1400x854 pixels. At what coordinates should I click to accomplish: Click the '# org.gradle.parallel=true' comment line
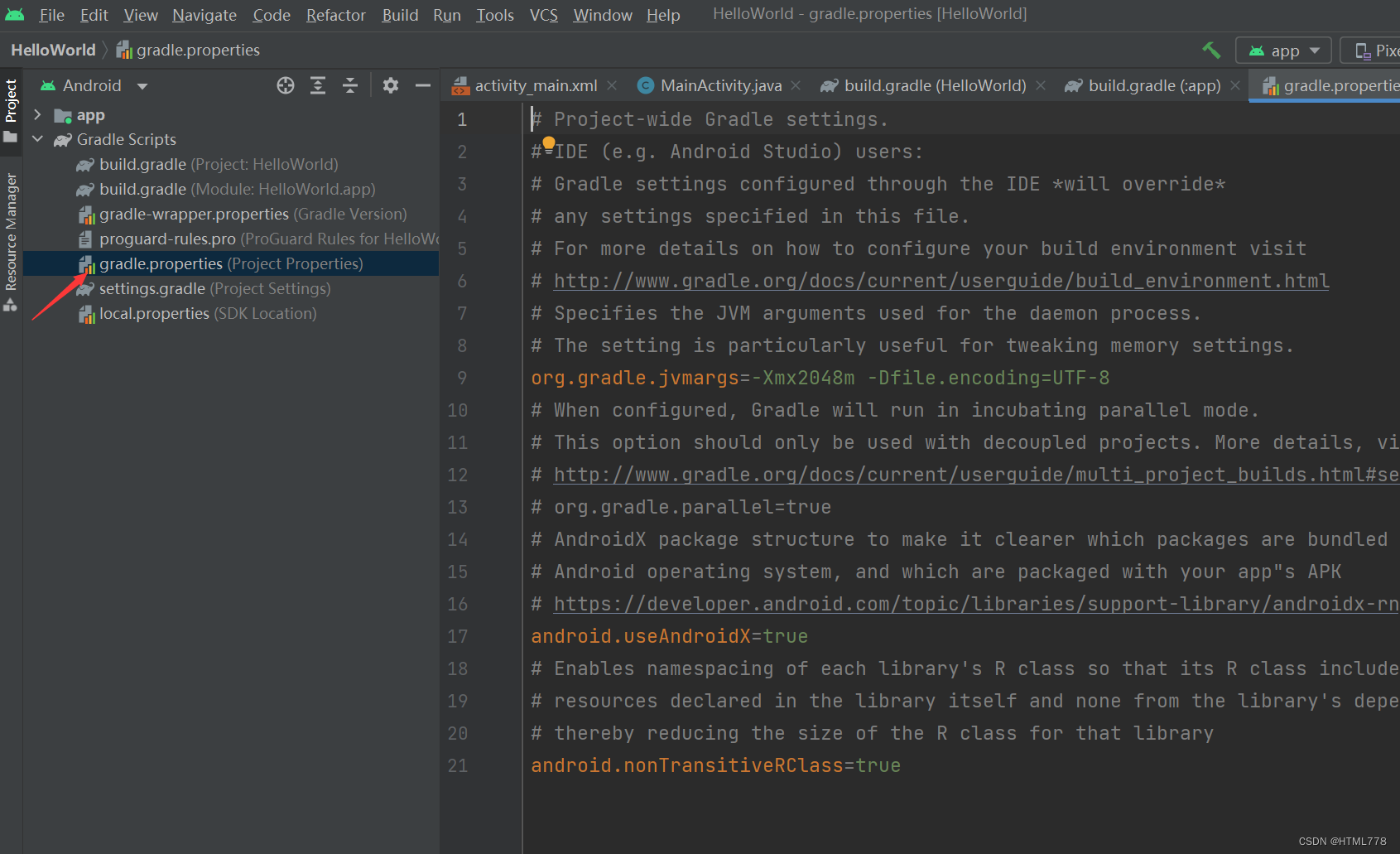[x=681, y=508]
